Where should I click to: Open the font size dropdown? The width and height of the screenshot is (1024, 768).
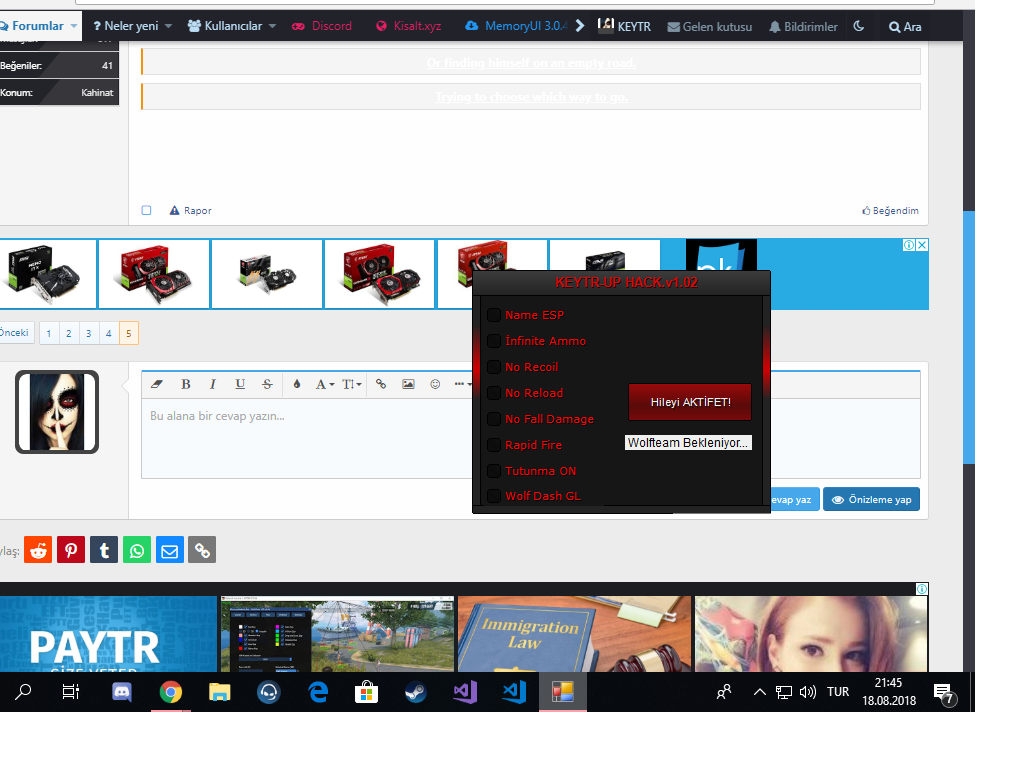coord(351,384)
